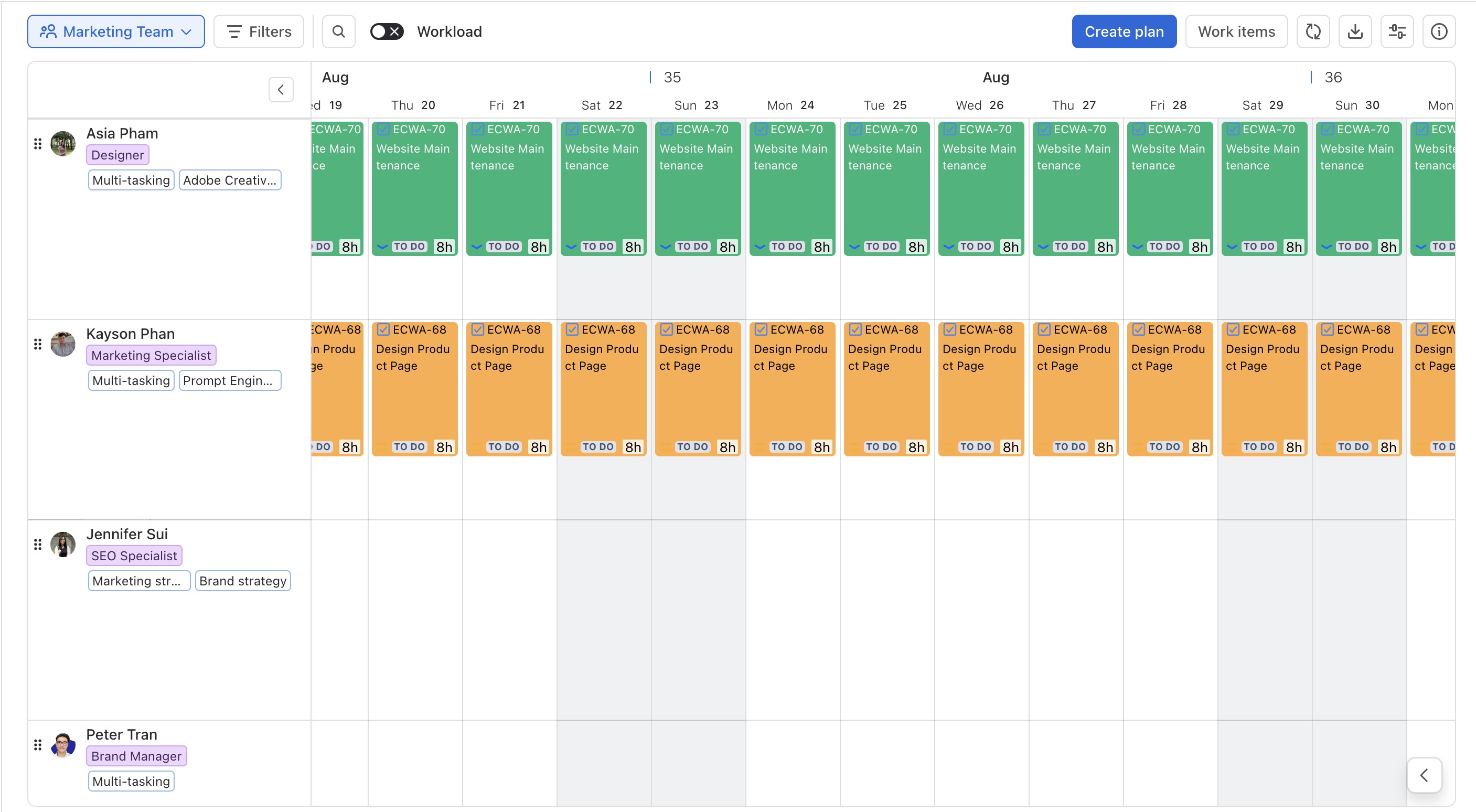Click Peter Tran's Multi-tasking skill tag
This screenshot has height=812, width=1476.
(131, 781)
